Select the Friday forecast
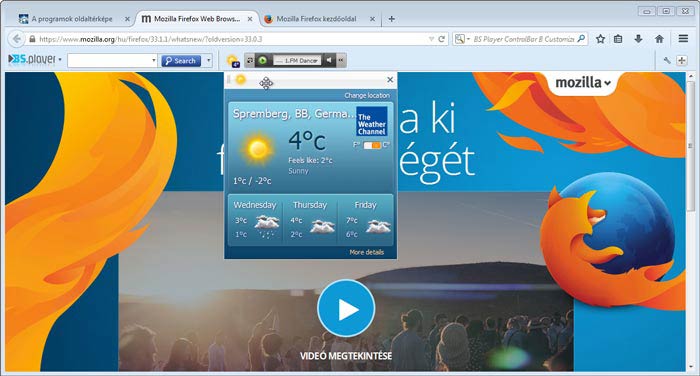This screenshot has height=376, width=700. click(x=366, y=219)
